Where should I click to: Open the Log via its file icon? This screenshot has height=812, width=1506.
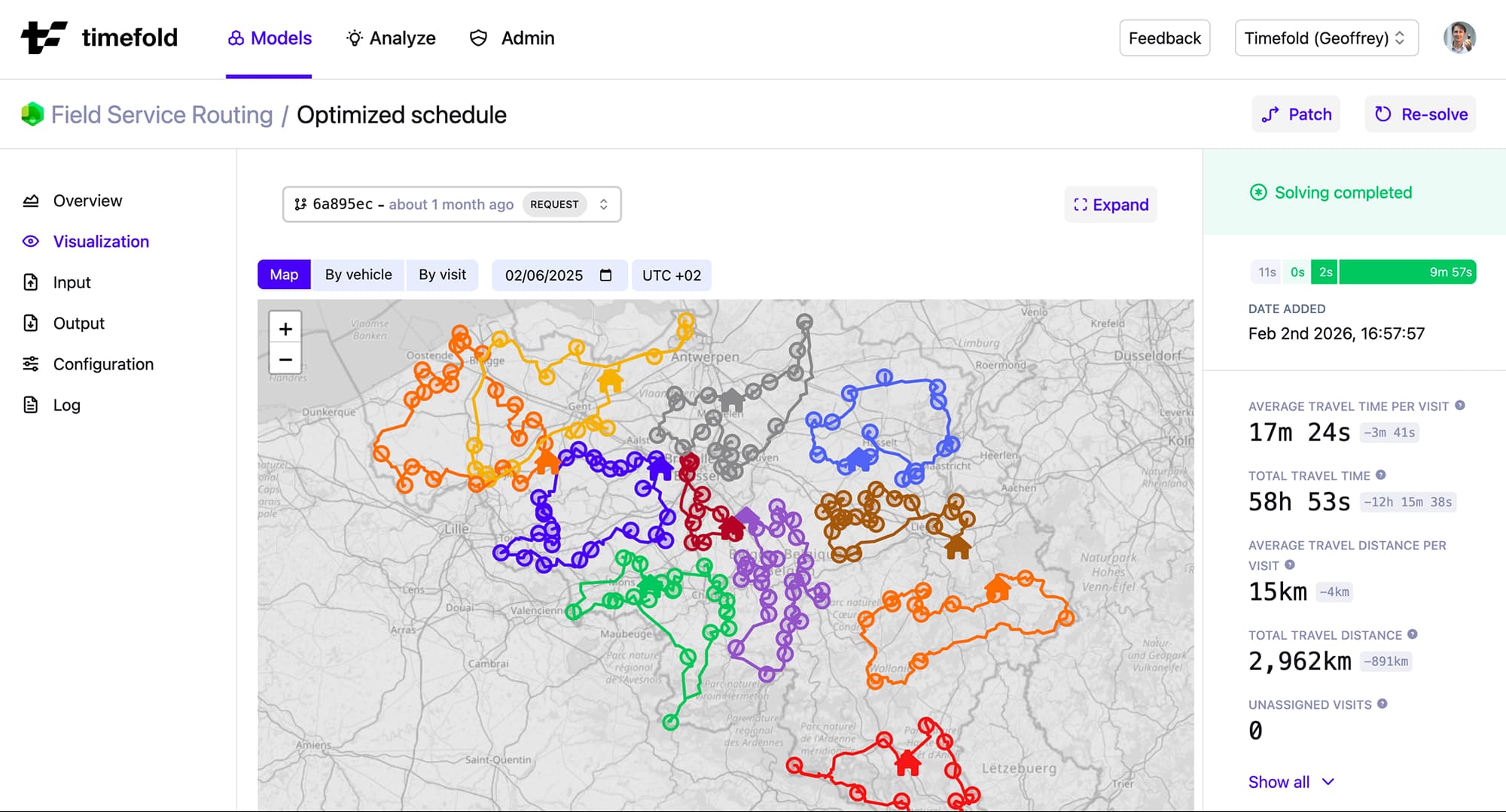coord(29,405)
